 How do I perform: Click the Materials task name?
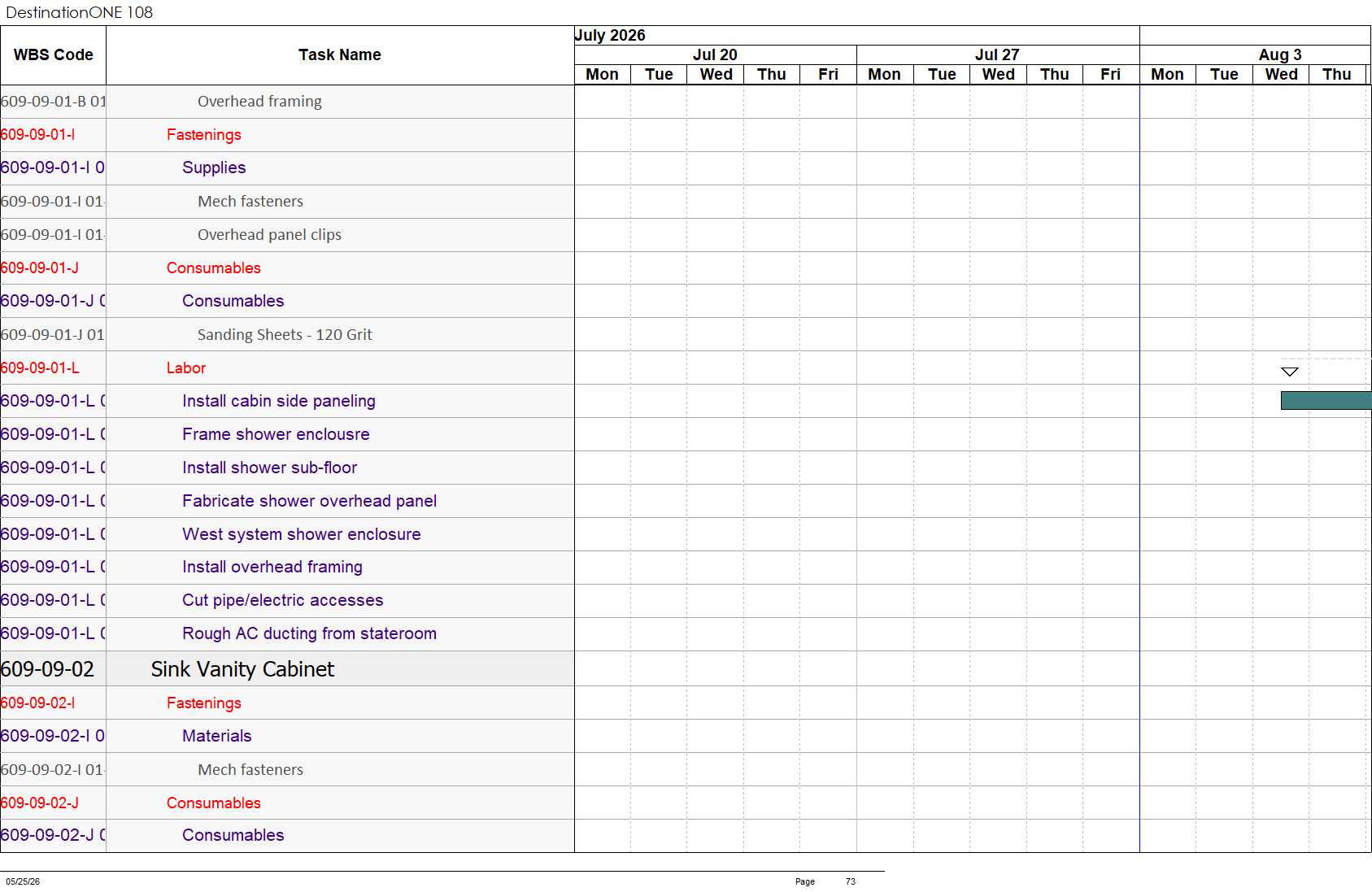[217, 736]
